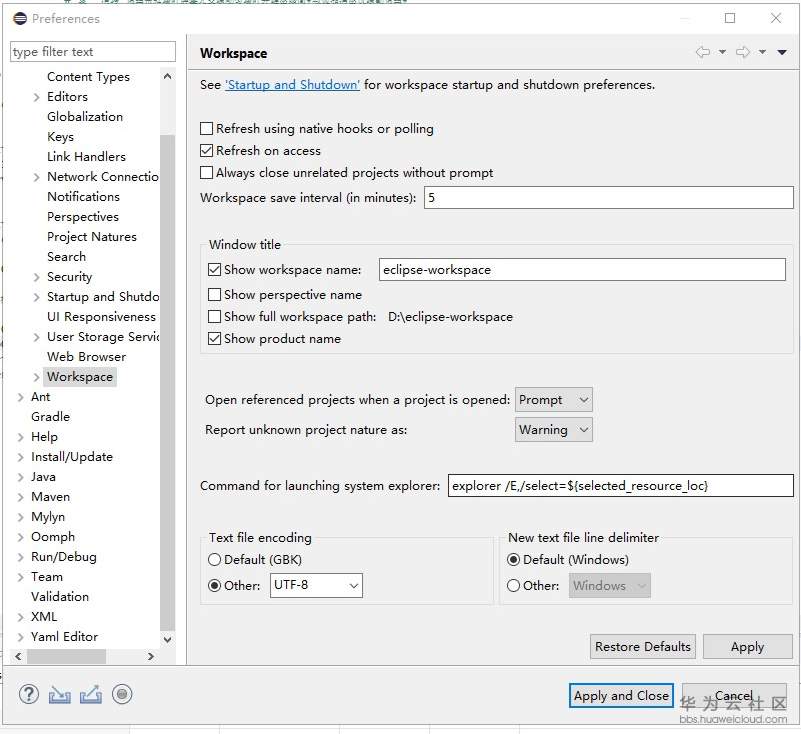Uncheck Refresh on access
This screenshot has height=734, width=801.
click(x=206, y=150)
